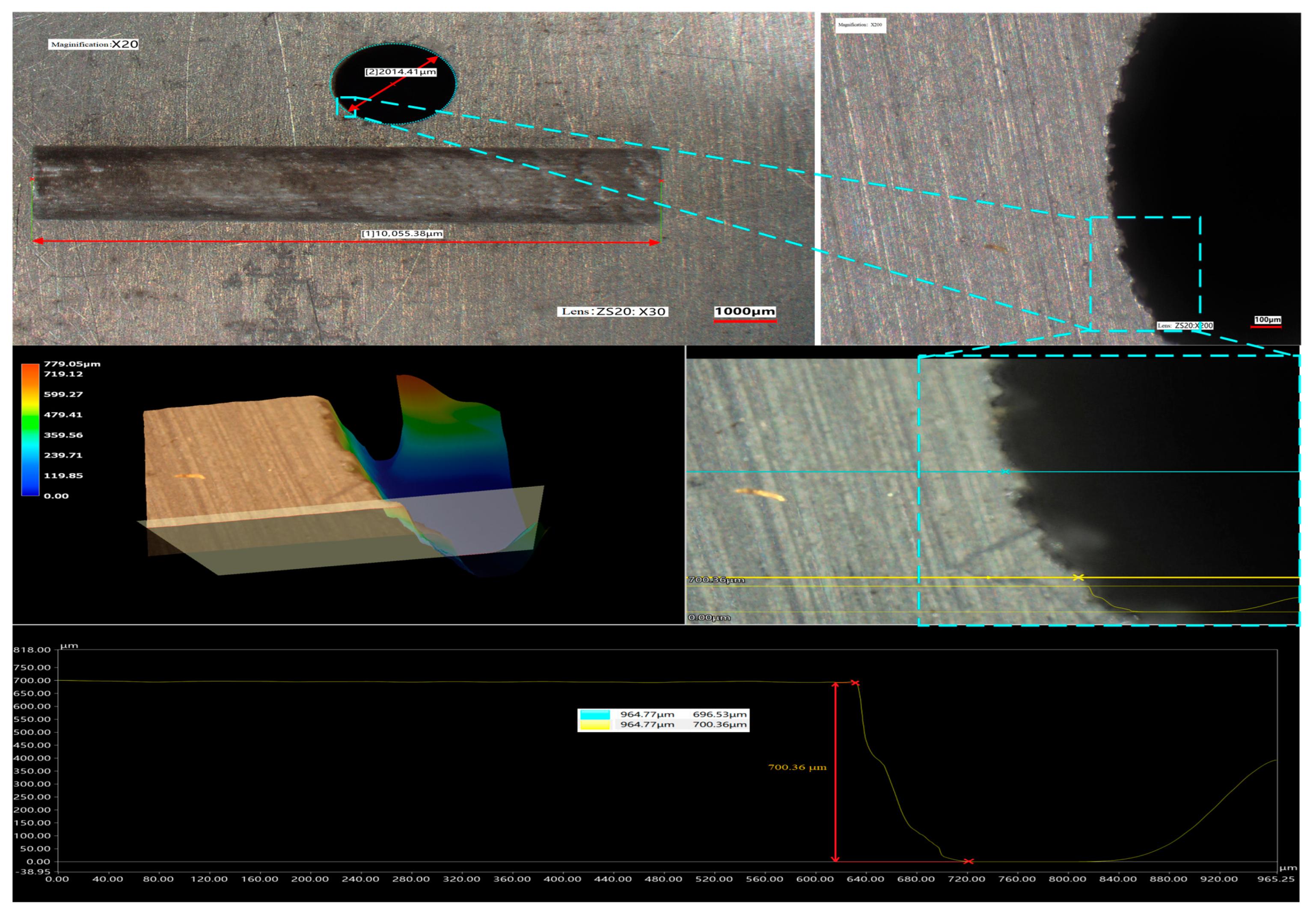Click the upper red X marker on the height profile

coord(855,683)
